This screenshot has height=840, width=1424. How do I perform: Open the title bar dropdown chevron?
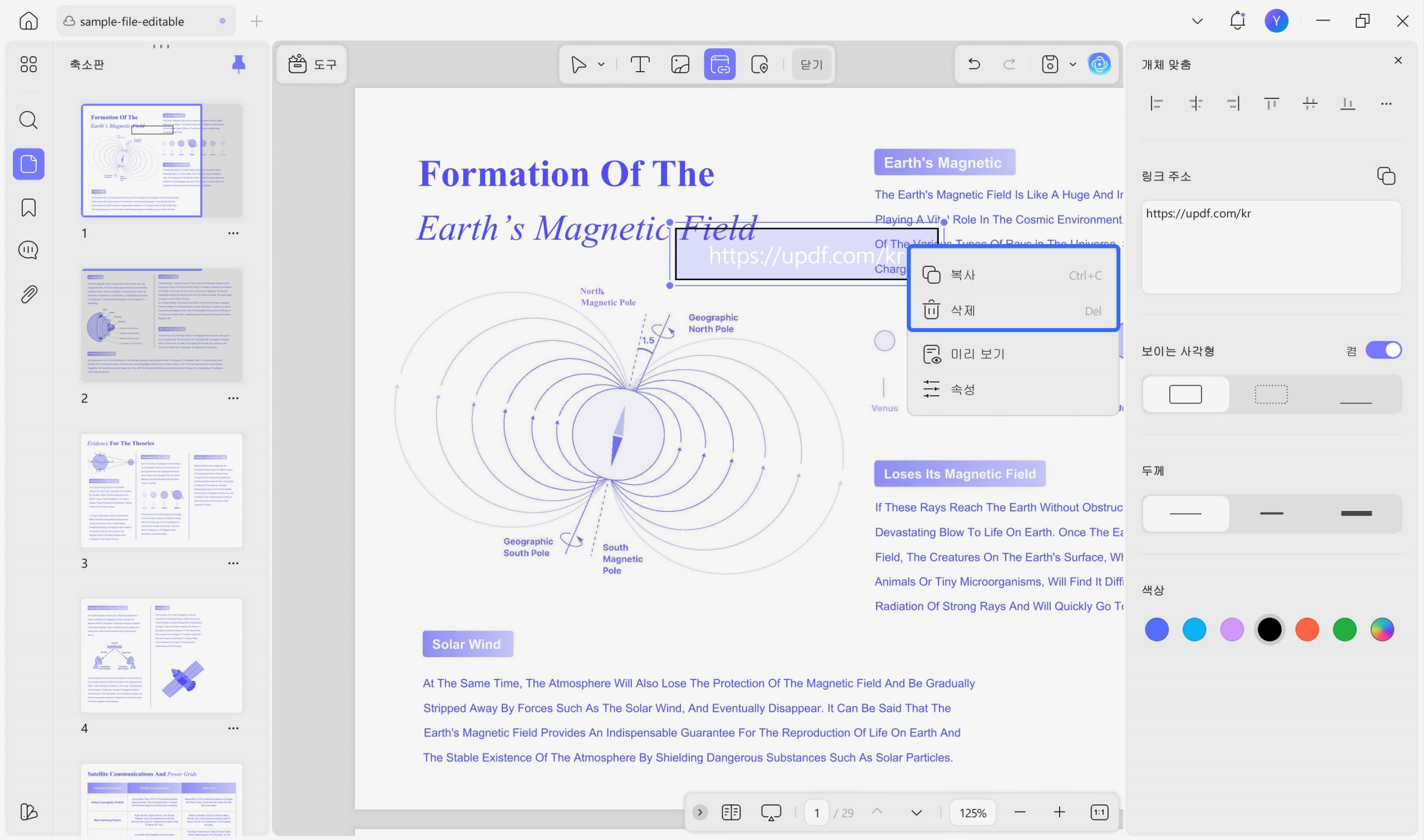point(1197,22)
